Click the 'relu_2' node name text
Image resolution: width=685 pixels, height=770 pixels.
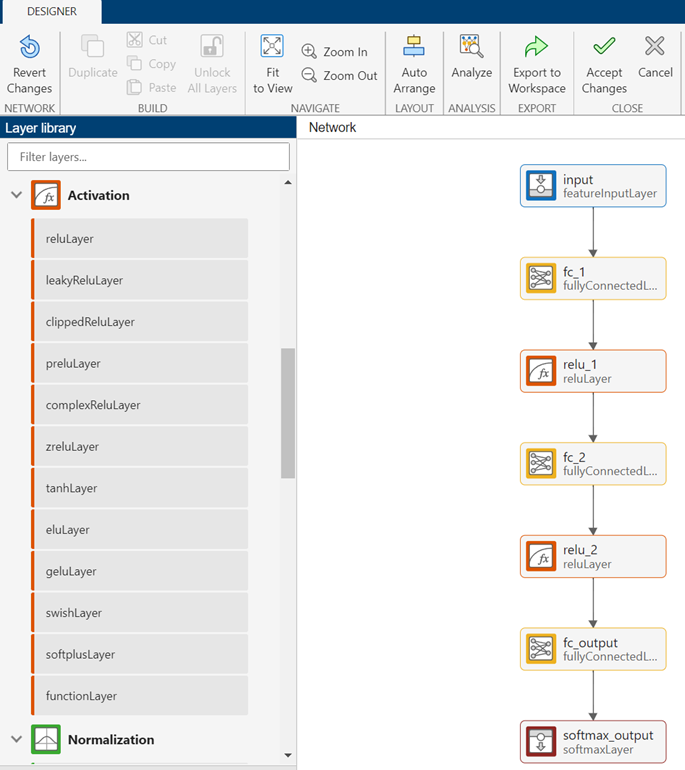(x=580, y=550)
